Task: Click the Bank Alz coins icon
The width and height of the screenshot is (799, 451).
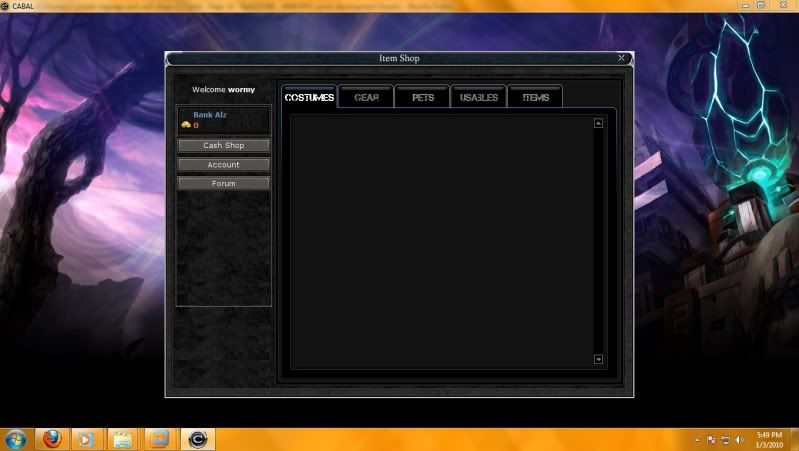Action: click(186, 125)
